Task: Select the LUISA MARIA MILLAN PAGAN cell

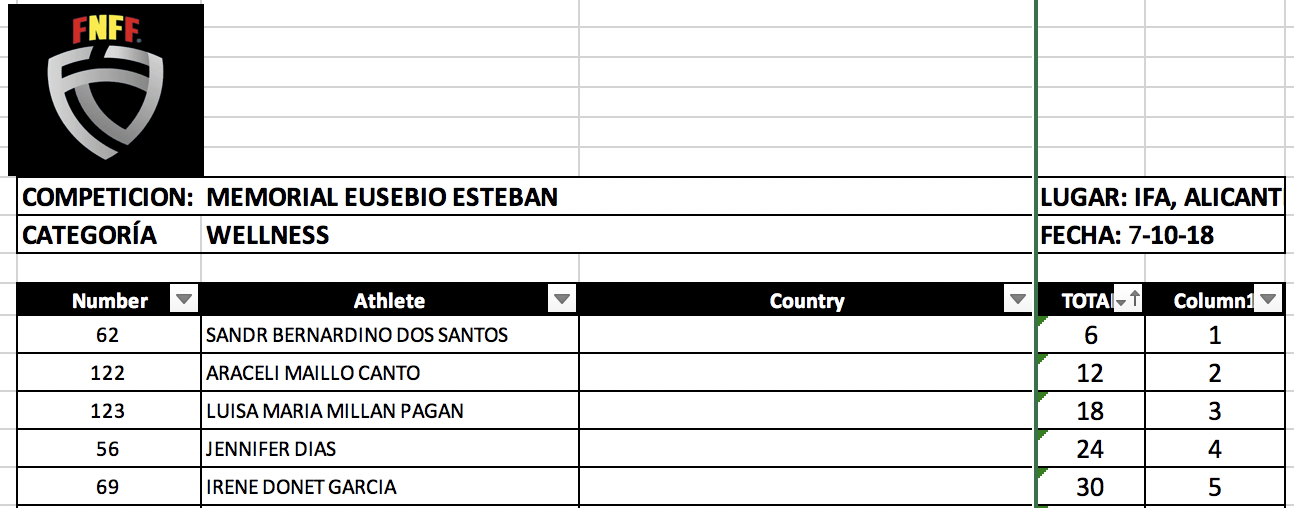Action: (x=335, y=411)
